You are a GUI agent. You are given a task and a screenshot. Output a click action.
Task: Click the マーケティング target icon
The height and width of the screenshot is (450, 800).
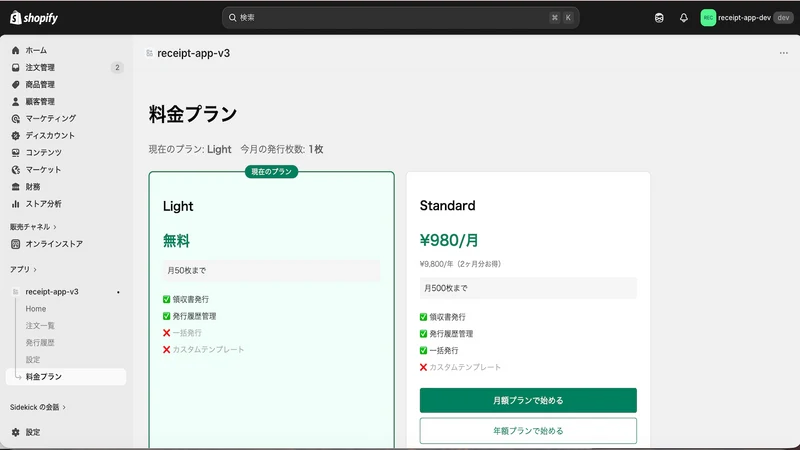click(15, 118)
